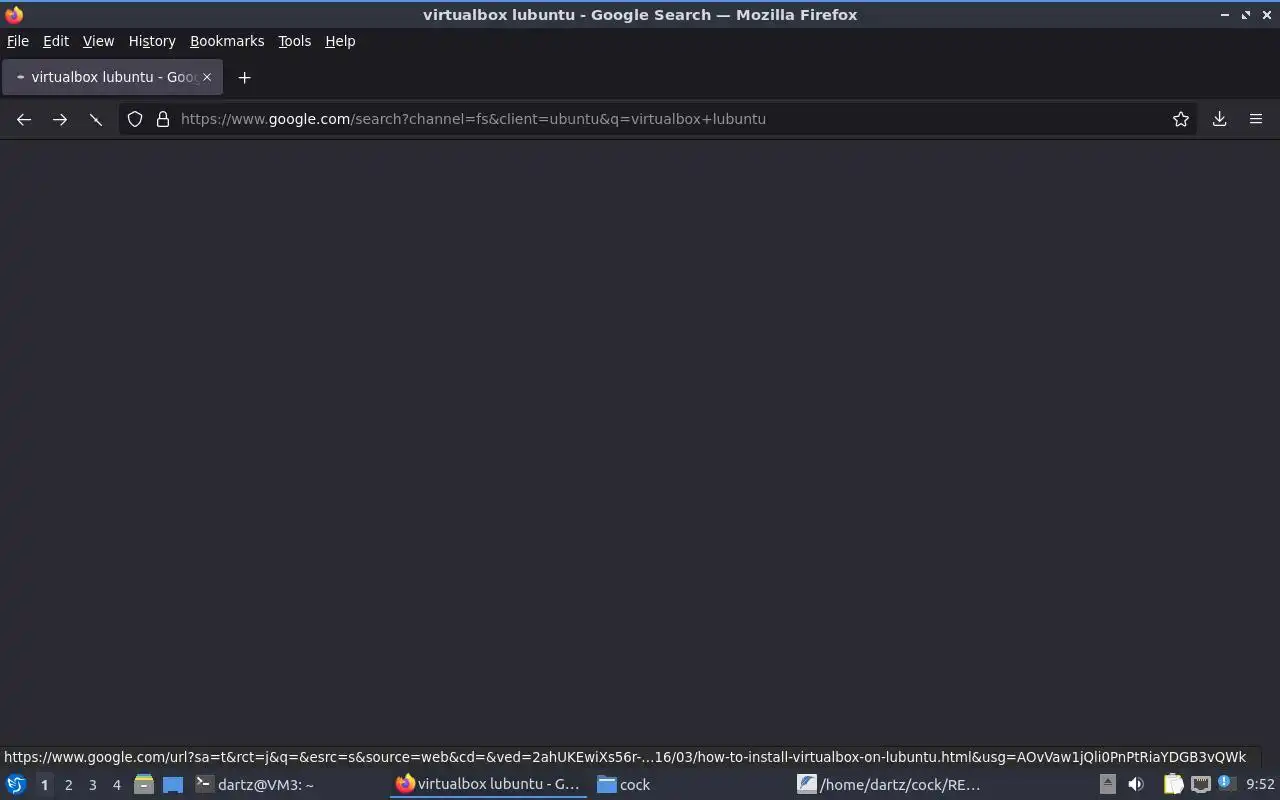Click the 9:52 clock
The image size is (1280, 800).
(1260, 785)
